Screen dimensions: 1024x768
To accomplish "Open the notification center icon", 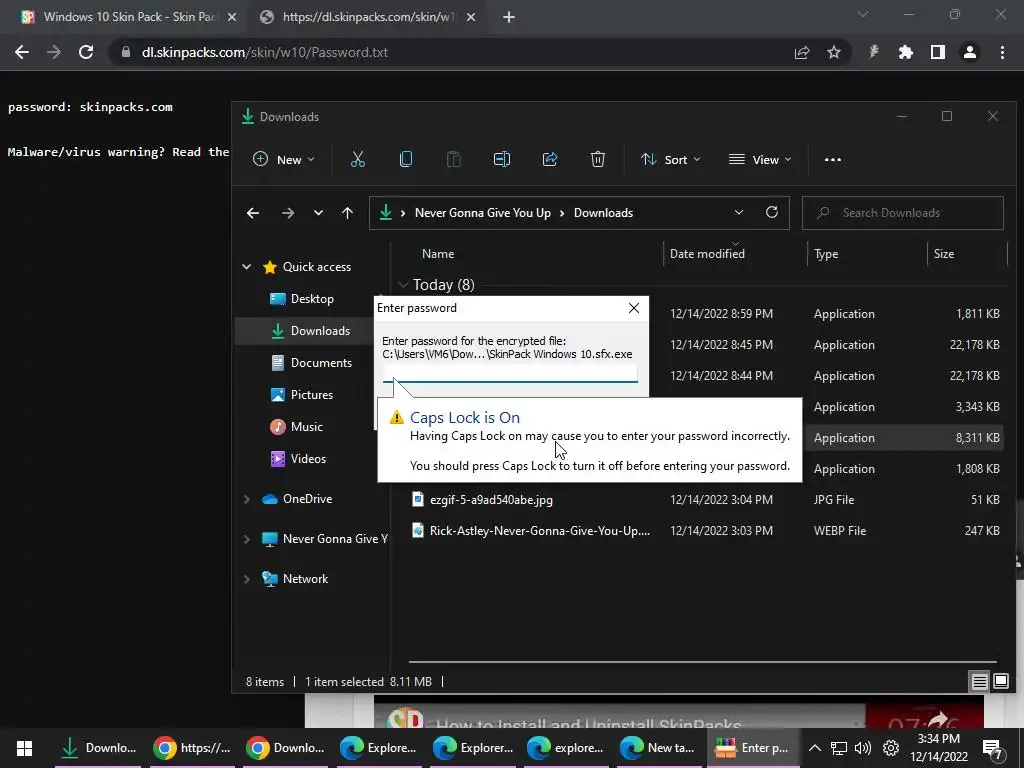I will coord(992,749).
